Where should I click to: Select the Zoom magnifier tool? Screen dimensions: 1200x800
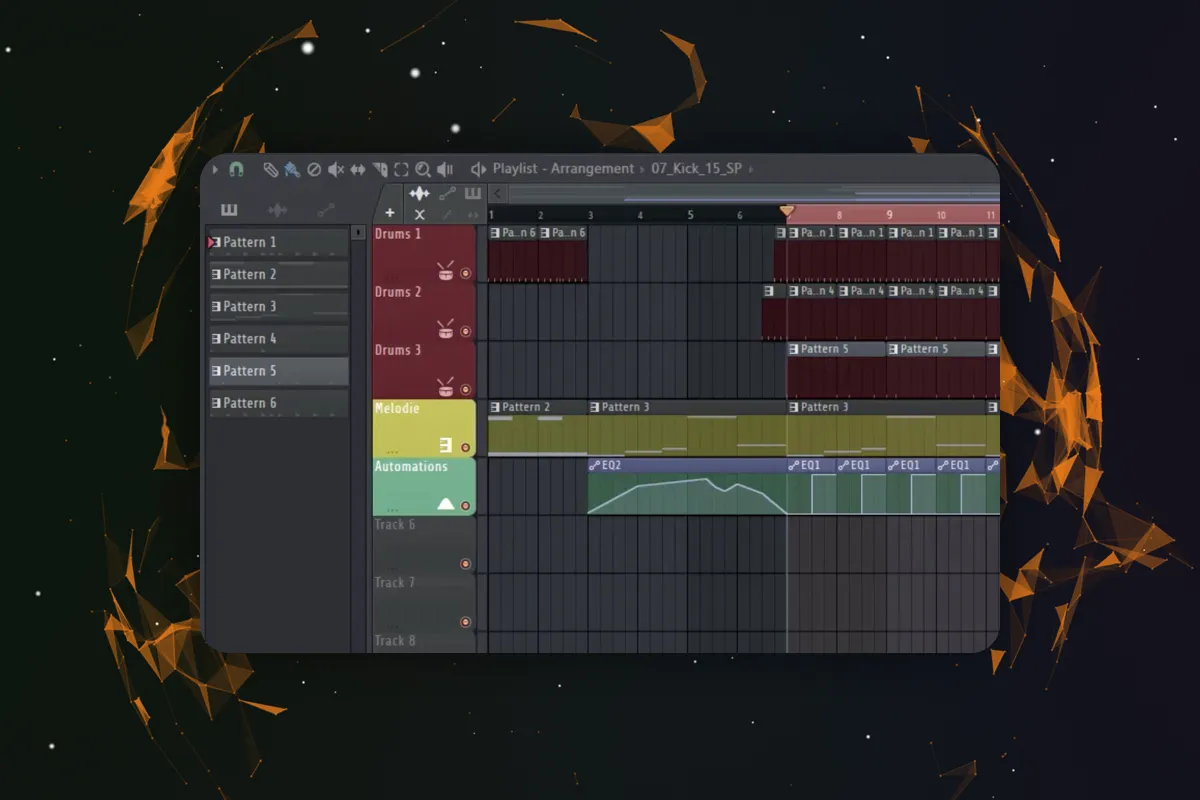tap(423, 169)
